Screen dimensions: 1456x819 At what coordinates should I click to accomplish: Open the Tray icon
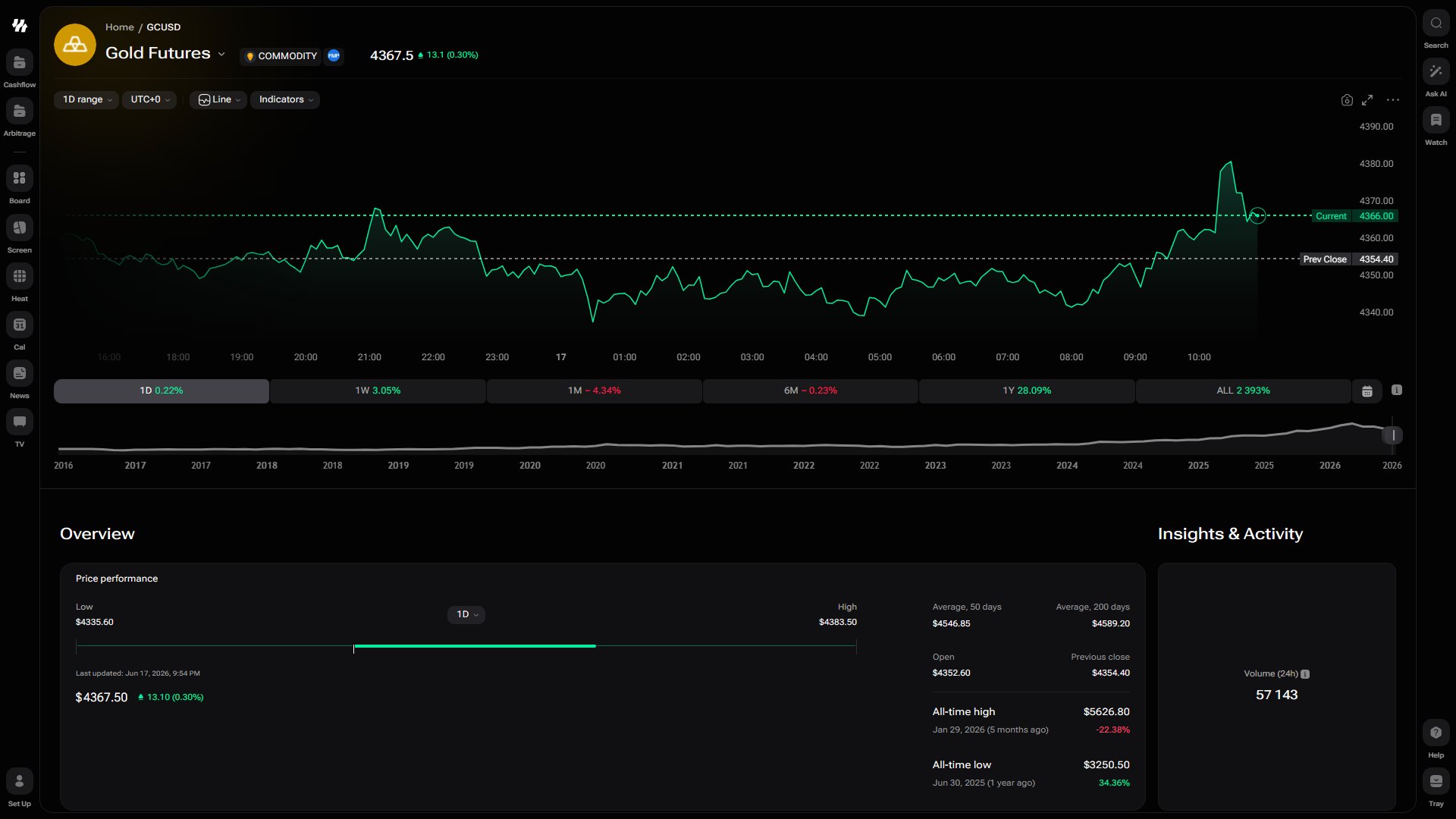coord(1436,781)
